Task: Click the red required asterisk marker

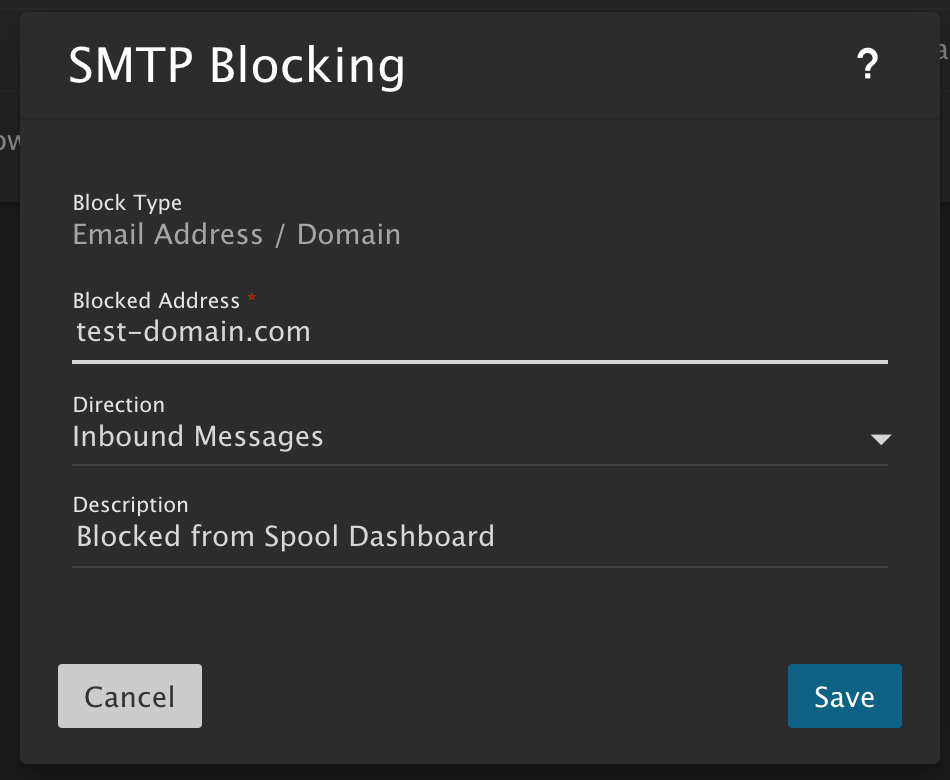Action: 251,299
